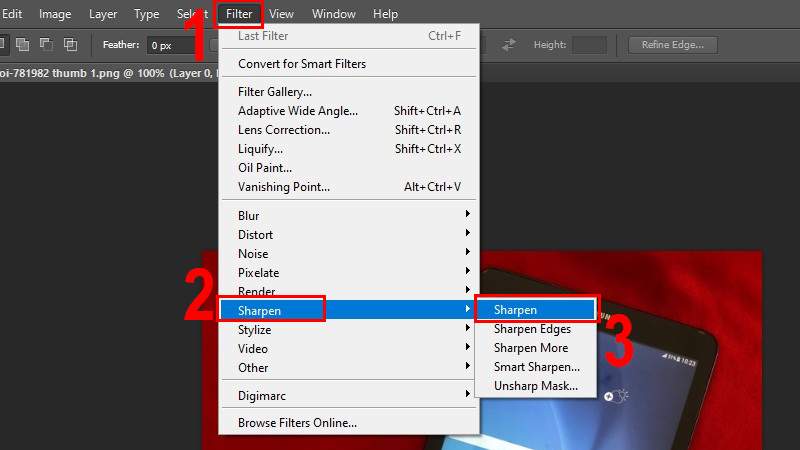800x450 pixels.
Task: Swap width and height arrows icon
Action: pyautogui.click(x=509, y=45)
